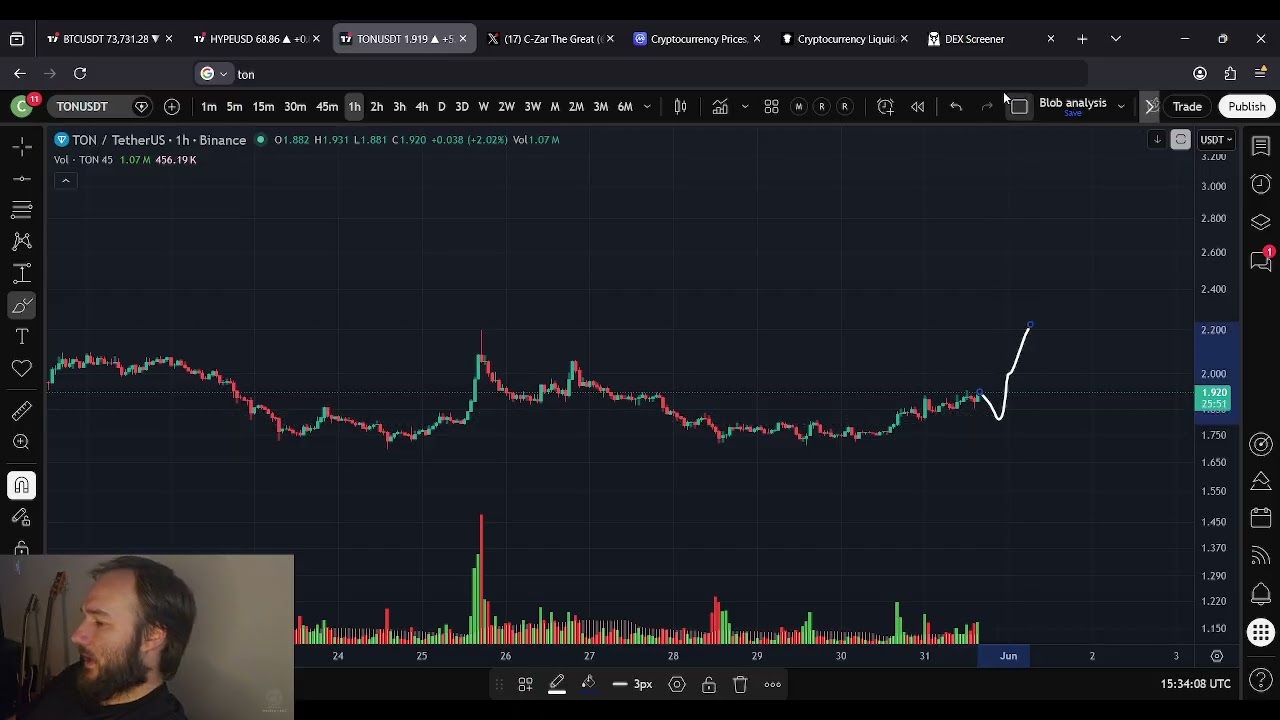
Task: Select the crosshair cursor tool
Action: coord(22,147)
